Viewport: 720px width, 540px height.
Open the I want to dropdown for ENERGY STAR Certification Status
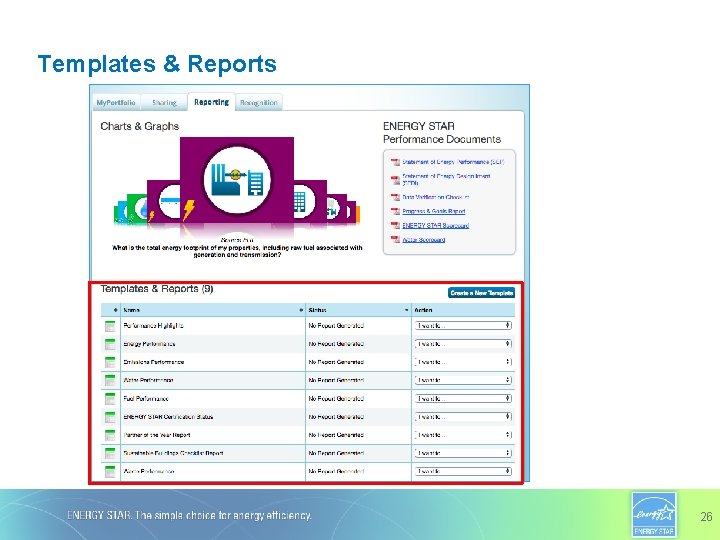(x=463, y=416)
